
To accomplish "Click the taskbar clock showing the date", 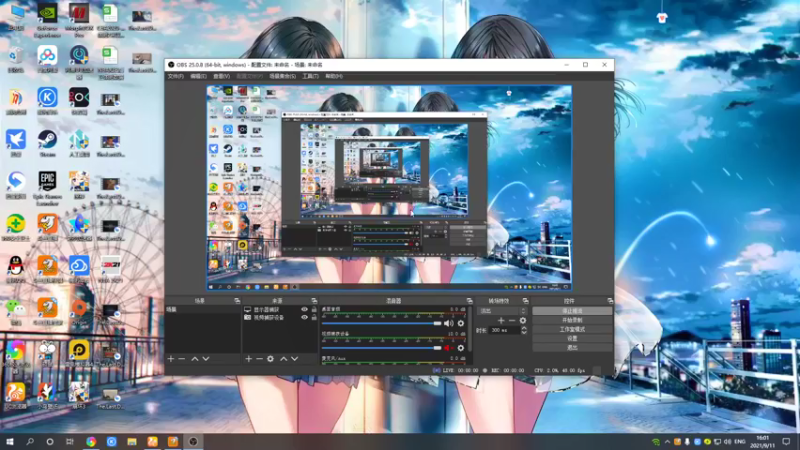I will (762, 442).
